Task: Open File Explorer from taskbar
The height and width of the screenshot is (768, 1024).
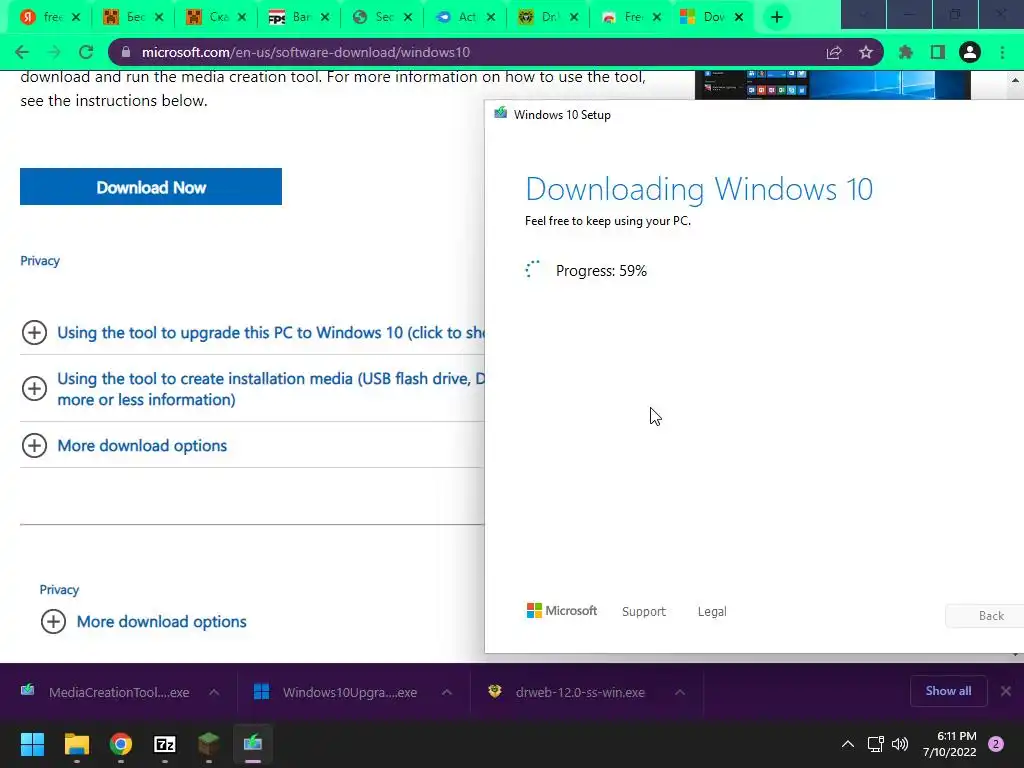Action: pyautogui.click(x=76, y=744)
